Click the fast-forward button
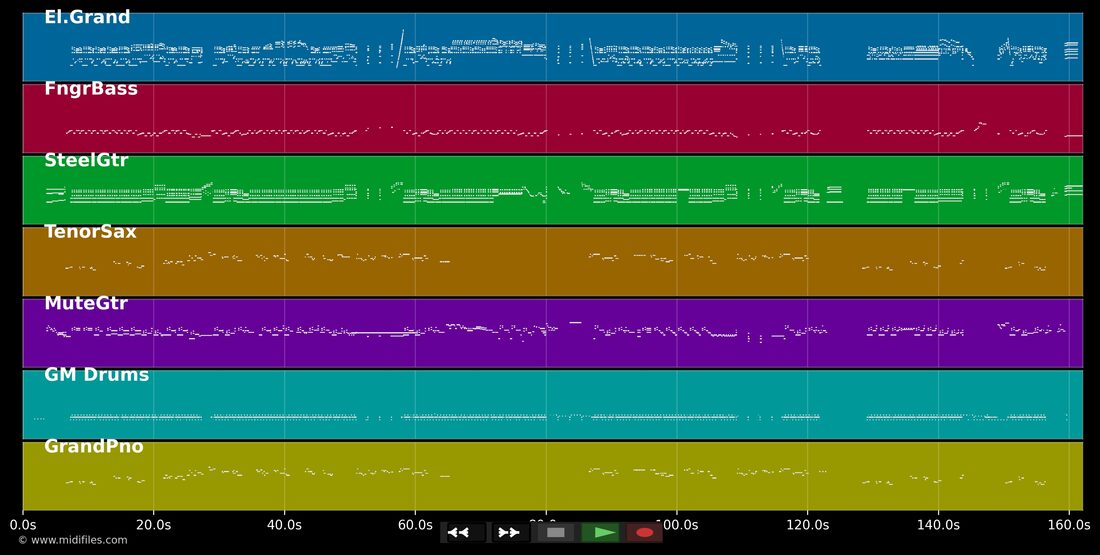The width and height of the screenshot is (1100, 555). (509, 533)
